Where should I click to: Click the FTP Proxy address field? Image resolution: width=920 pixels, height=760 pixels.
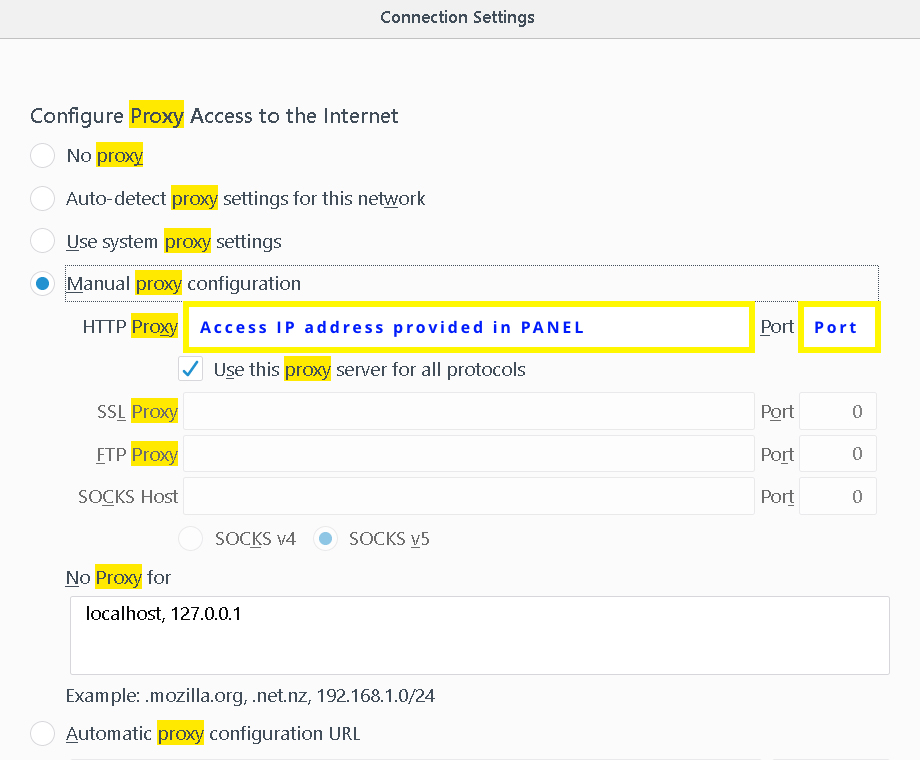[469, 454]
